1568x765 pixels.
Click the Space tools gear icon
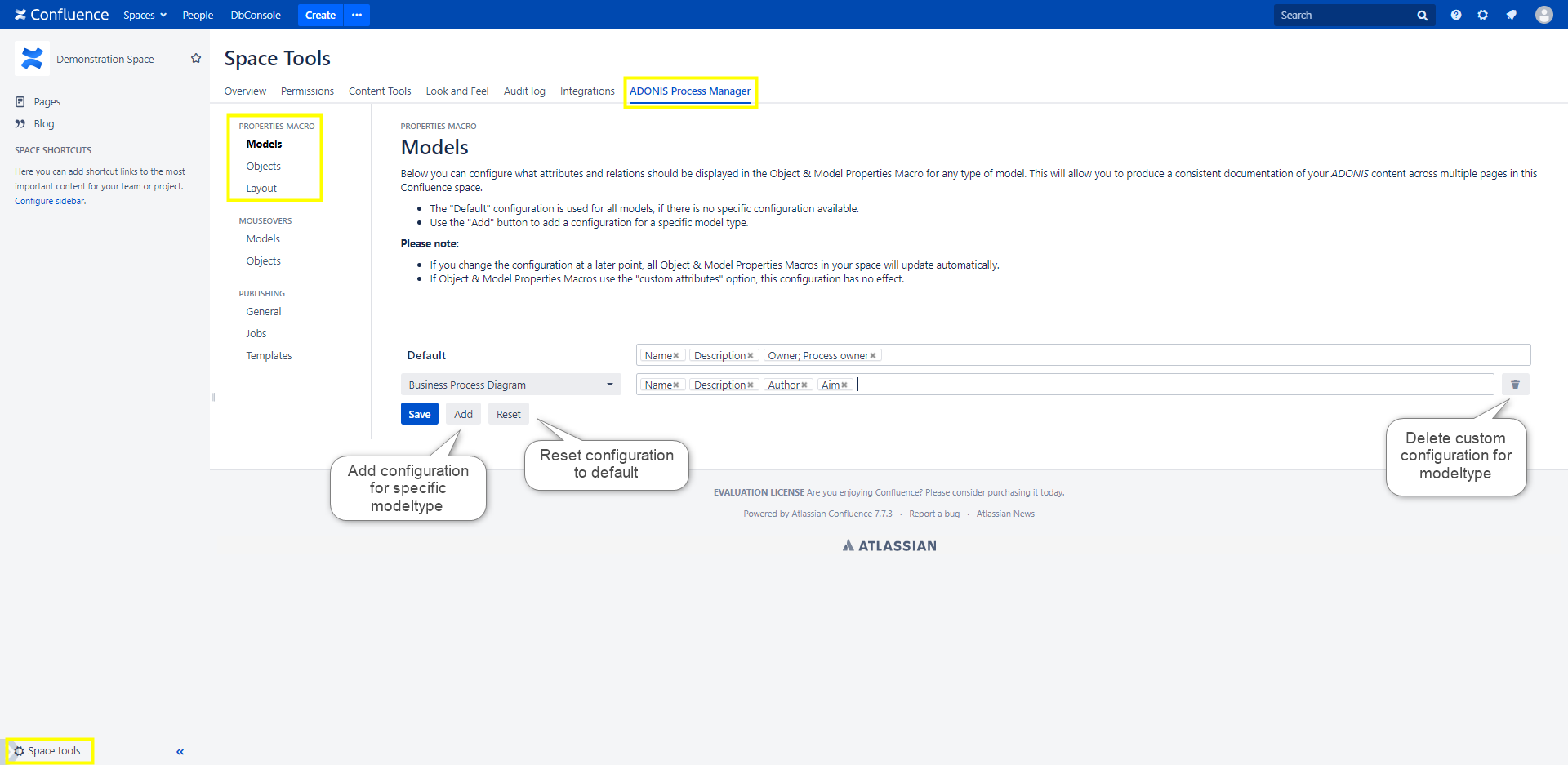pos(20,751)
